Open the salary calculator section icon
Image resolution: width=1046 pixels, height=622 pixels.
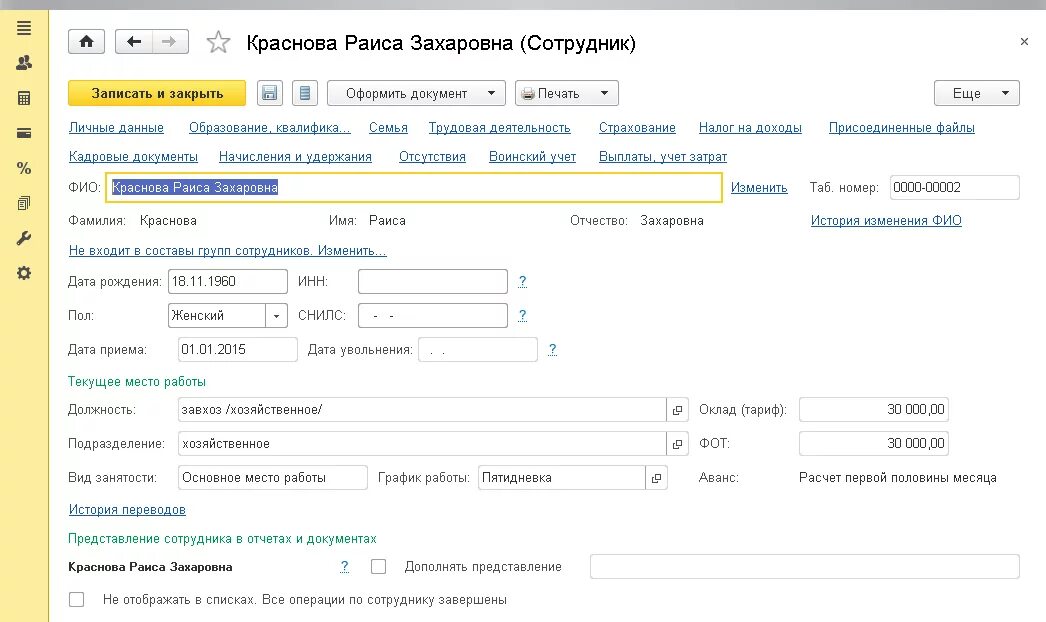point(24,99)
